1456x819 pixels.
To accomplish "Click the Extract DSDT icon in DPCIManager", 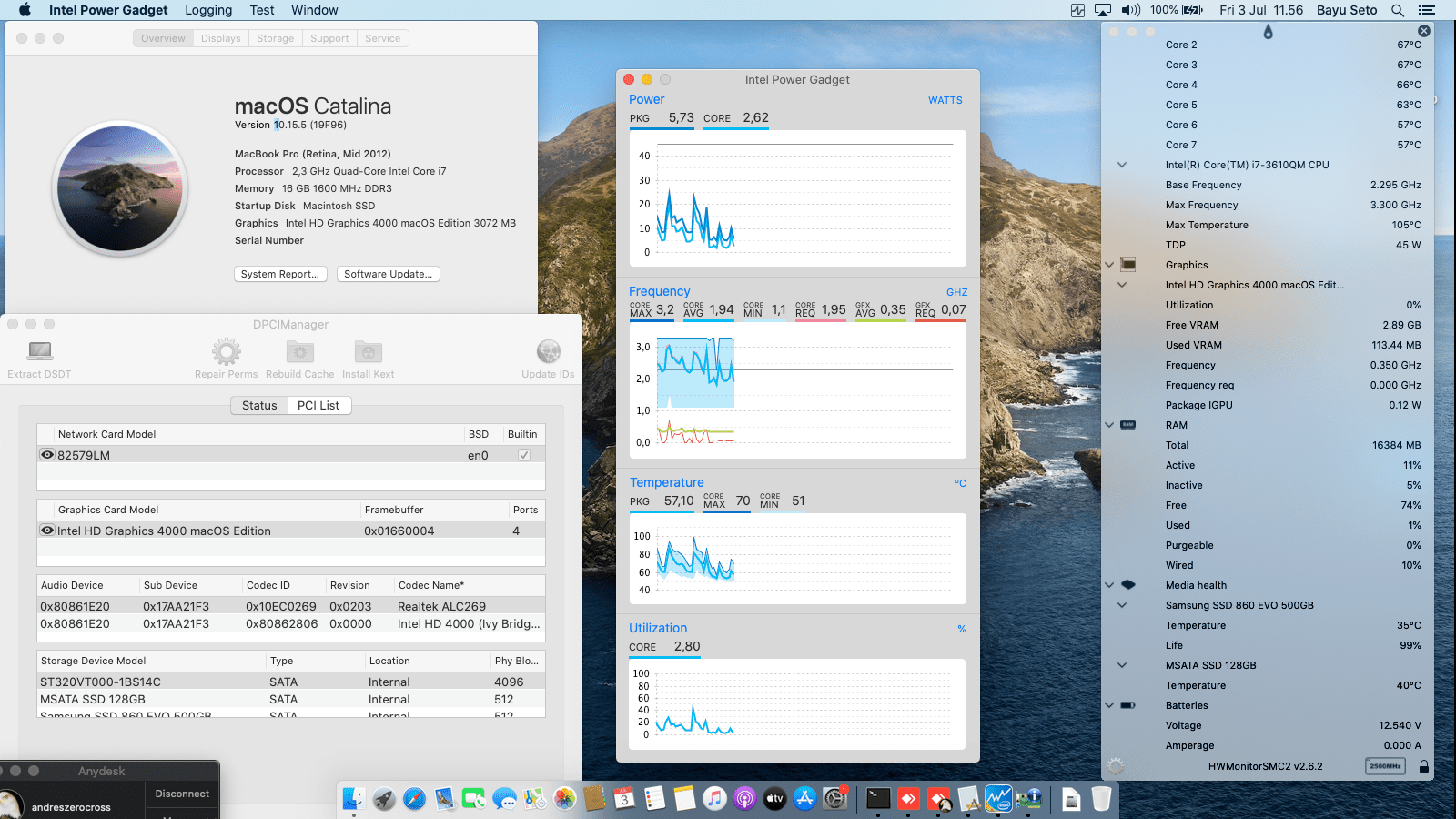I will (38, 350).
